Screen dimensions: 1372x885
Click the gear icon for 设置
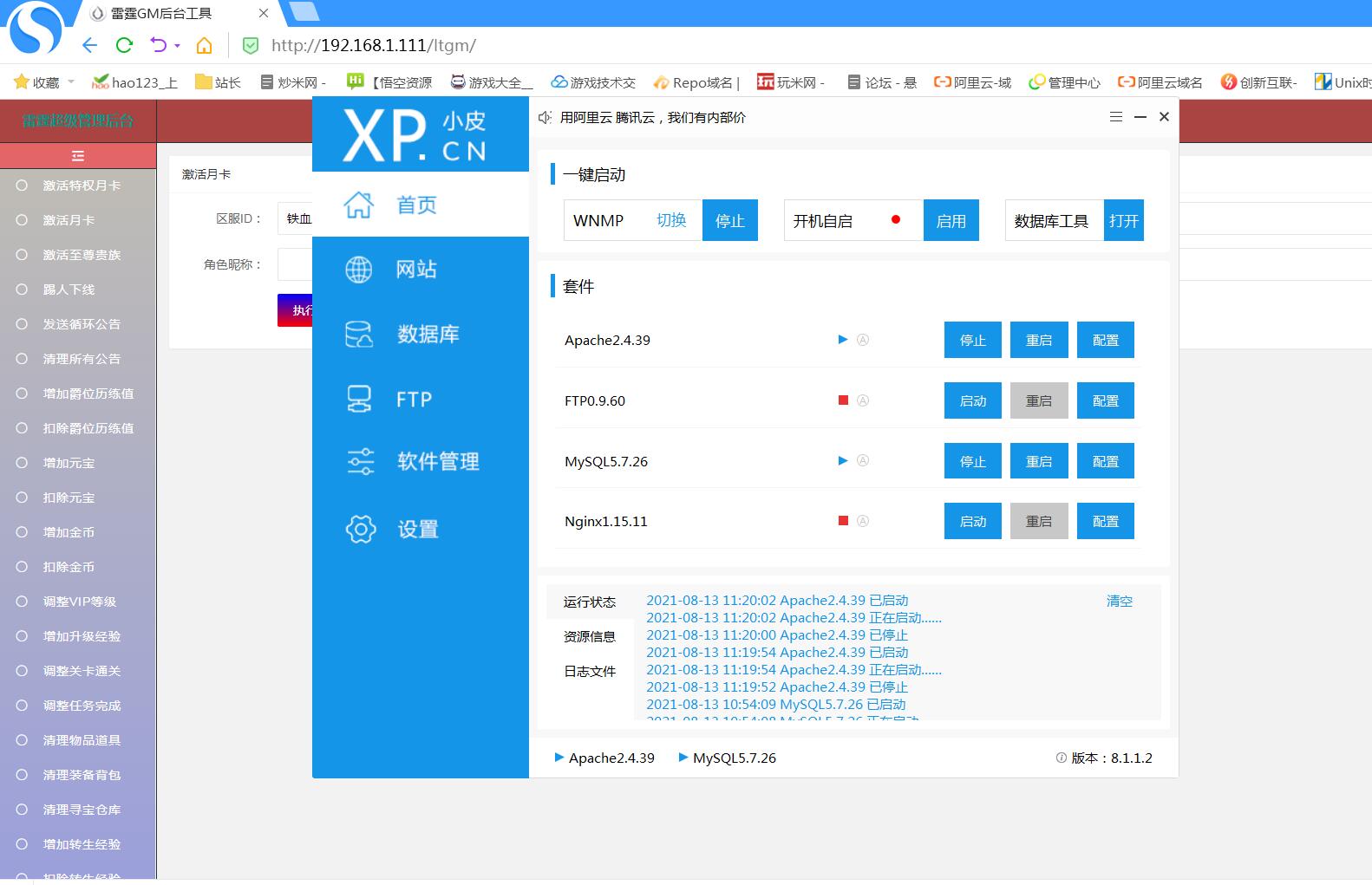click(360, 529)
